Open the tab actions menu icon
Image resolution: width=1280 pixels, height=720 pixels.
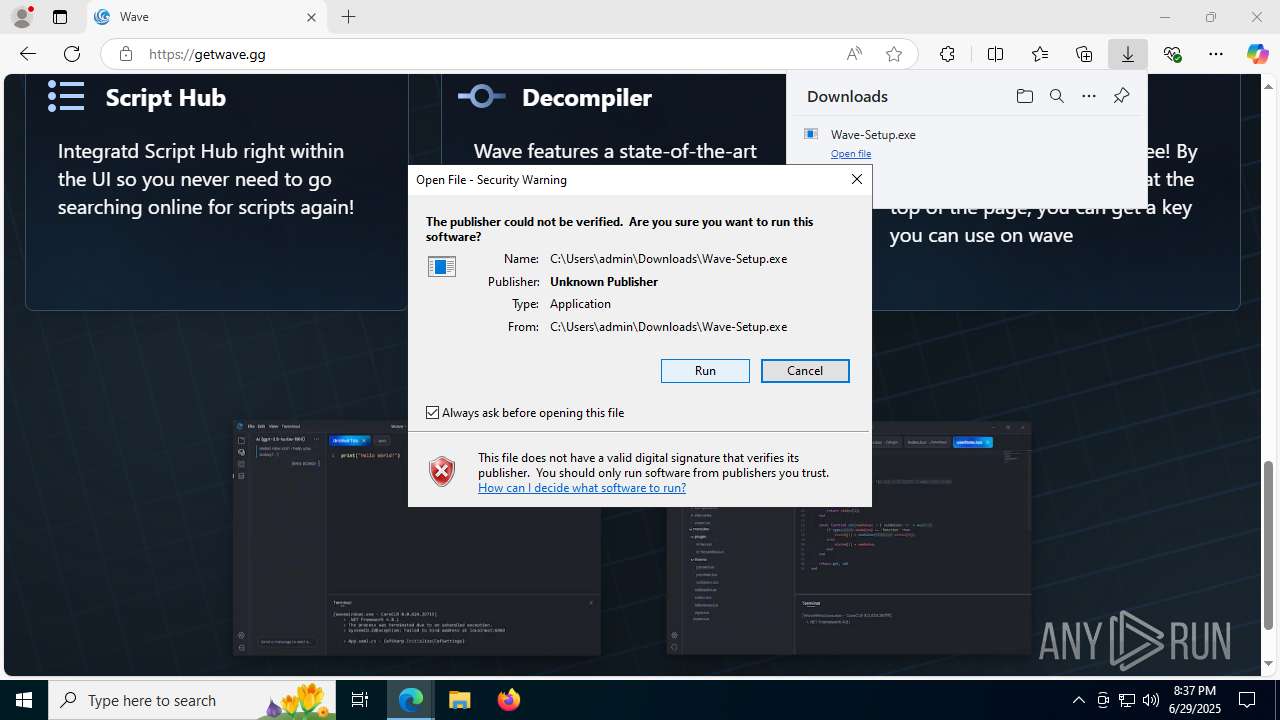pyautogui.click(x=60, y=17)
